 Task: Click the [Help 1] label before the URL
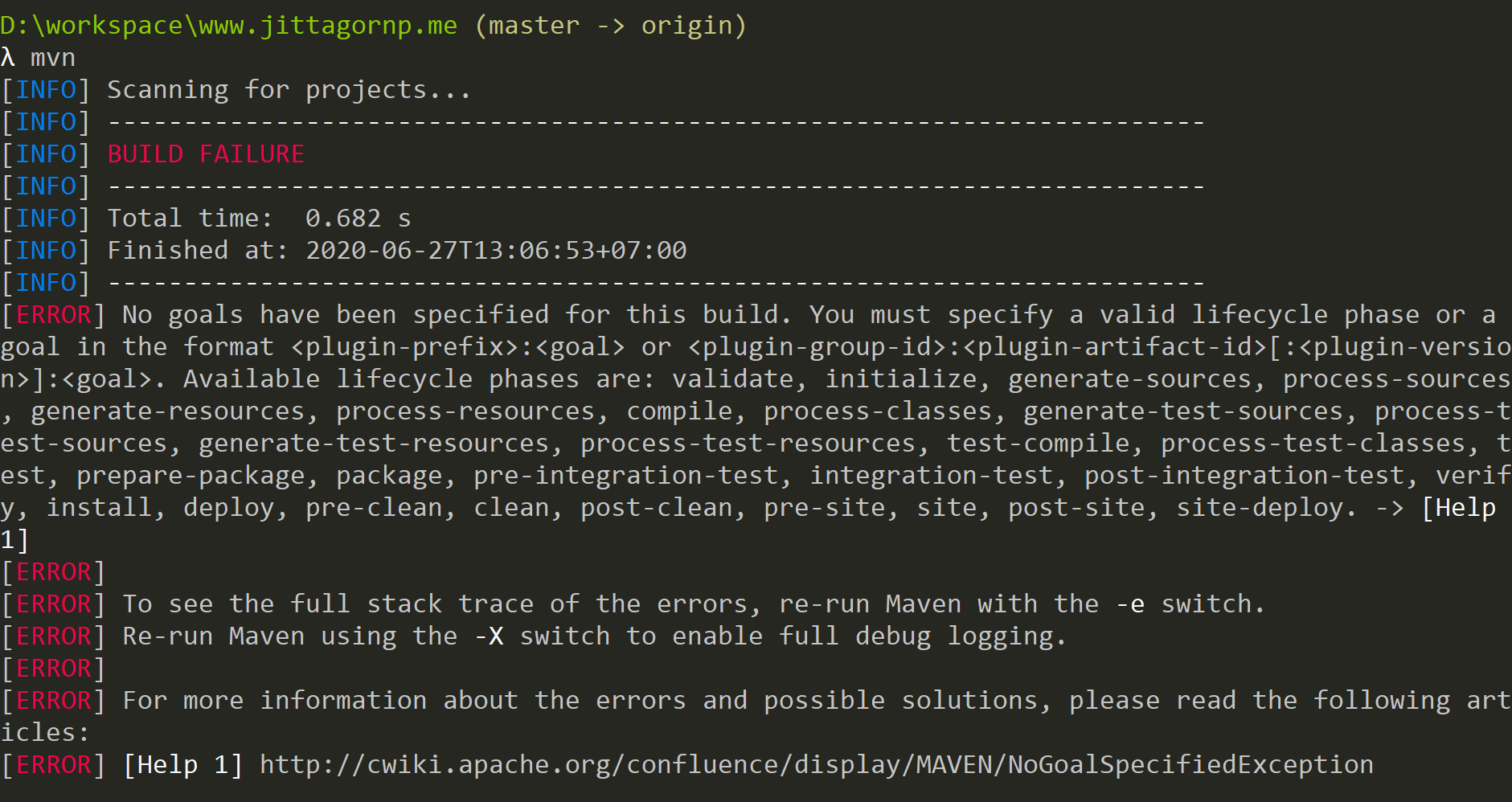coord(183,764)
